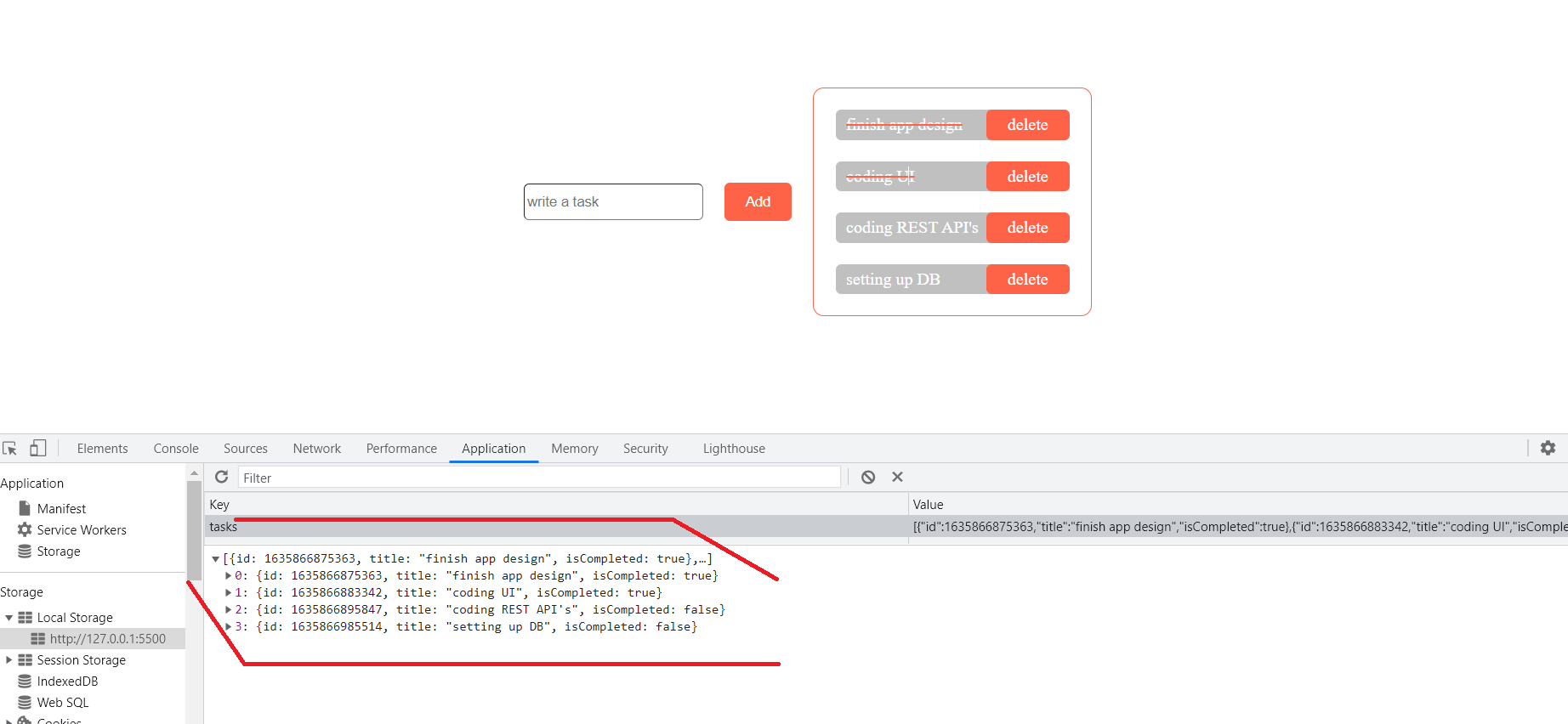Image resolution: width=1568 pixels, height=724 pixels.
Task: Sort by the Key column header
Action: click(x=556, y=504)
